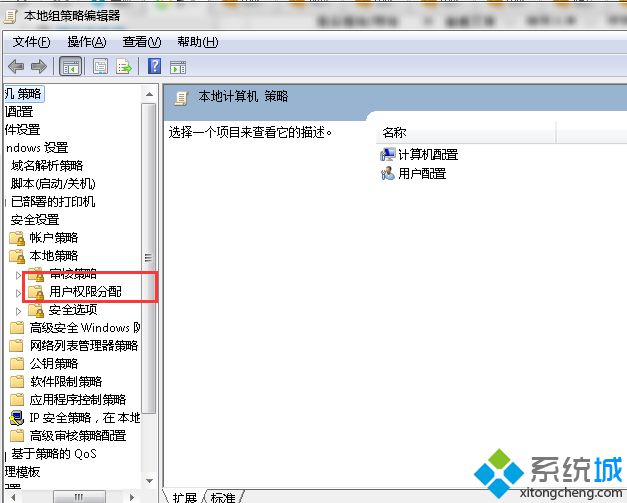Open the blue Help question mark icon
The width and height of the screenshot is (627, 503).
[154, 66]
